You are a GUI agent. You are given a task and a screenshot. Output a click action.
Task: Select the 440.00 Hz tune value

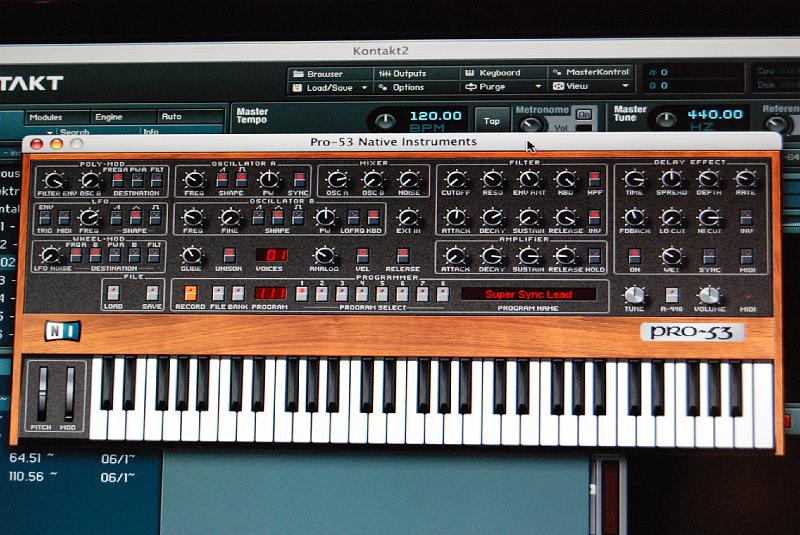click(x=715, y=114)
